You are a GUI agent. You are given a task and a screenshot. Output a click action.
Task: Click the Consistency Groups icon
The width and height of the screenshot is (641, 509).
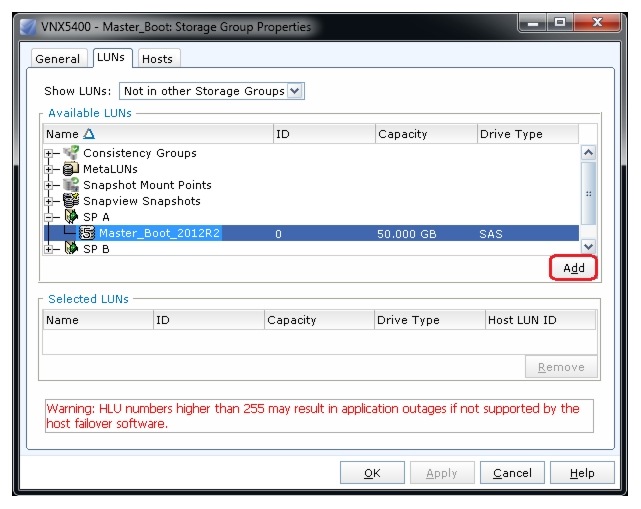(71, 153)
